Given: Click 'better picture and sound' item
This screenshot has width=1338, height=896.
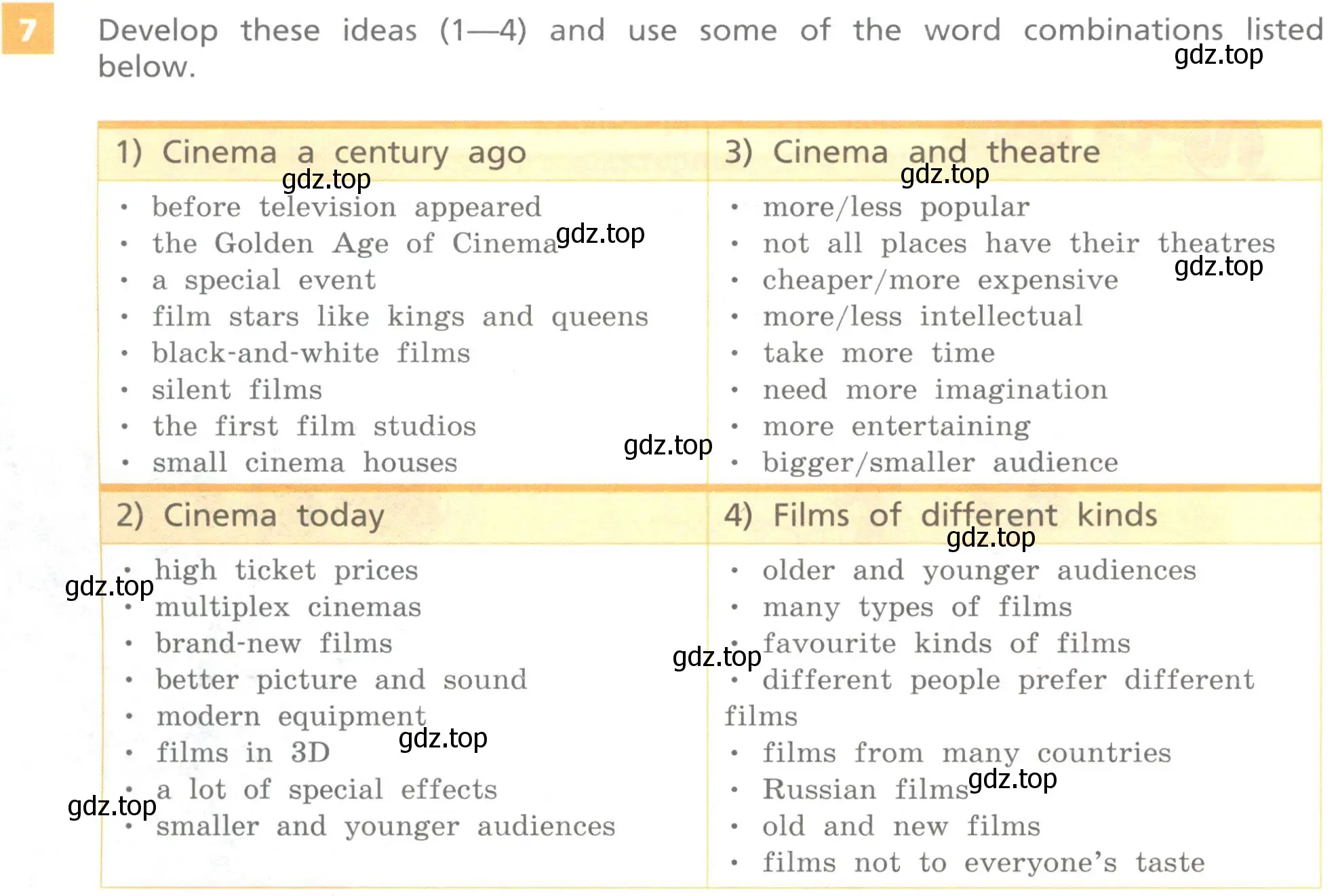Looking at the screenshot, I should coord(341,680).
